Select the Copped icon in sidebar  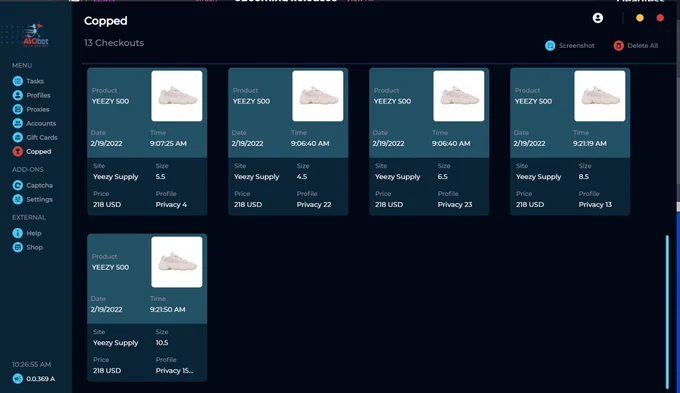(18, 151)
